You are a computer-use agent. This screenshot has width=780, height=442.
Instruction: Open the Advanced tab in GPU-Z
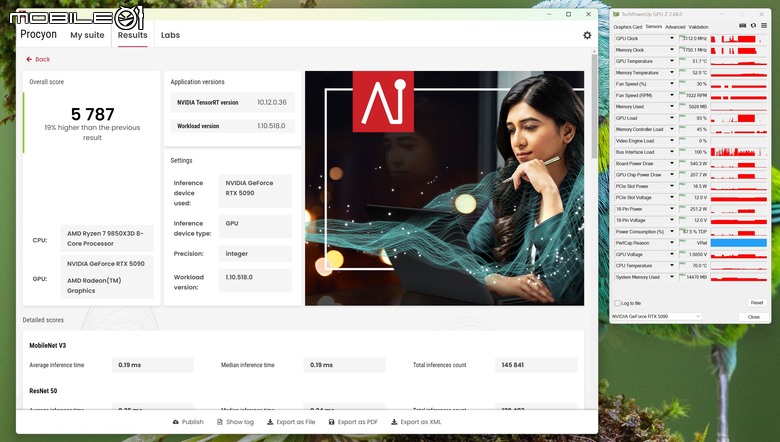click(675, 27)
